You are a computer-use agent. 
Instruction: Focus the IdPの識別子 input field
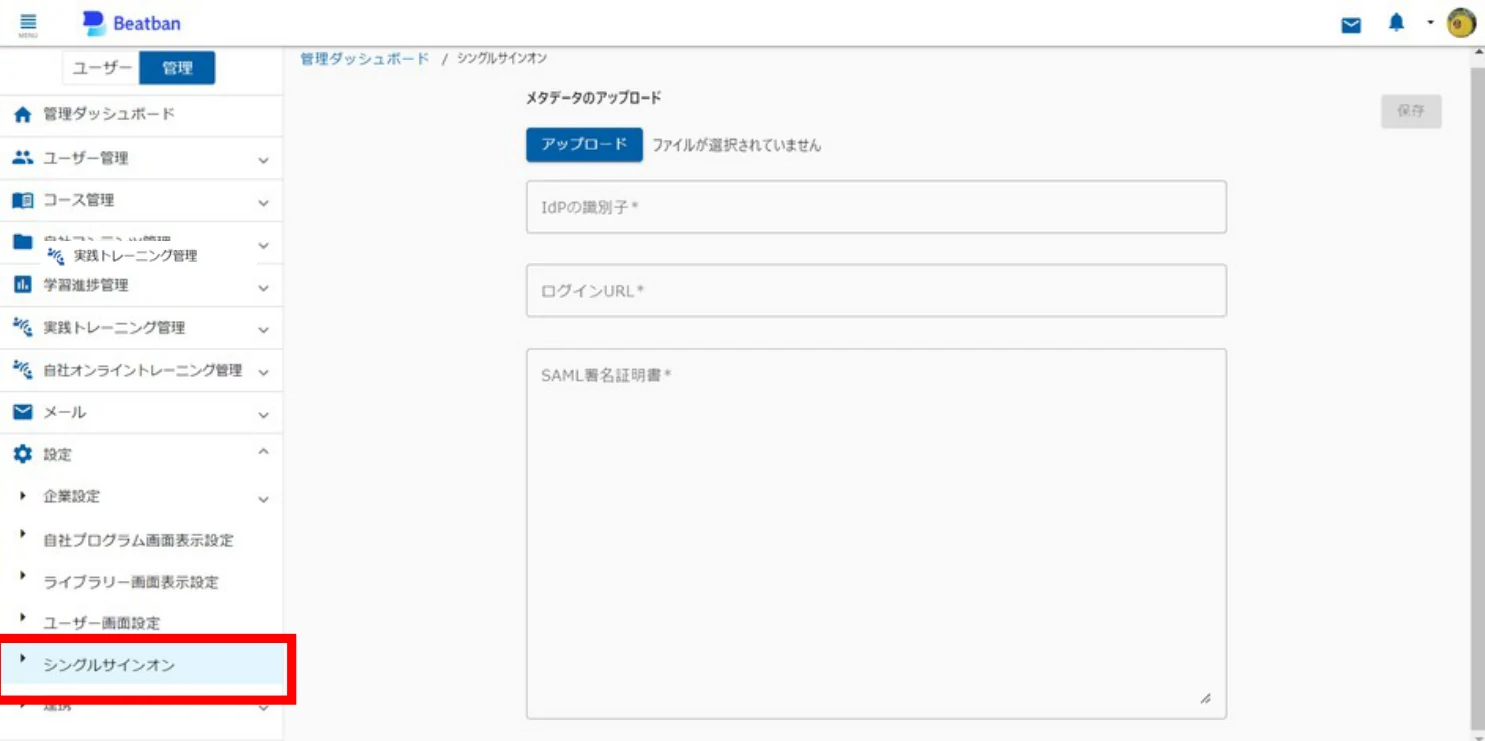(x=876, y=207)
